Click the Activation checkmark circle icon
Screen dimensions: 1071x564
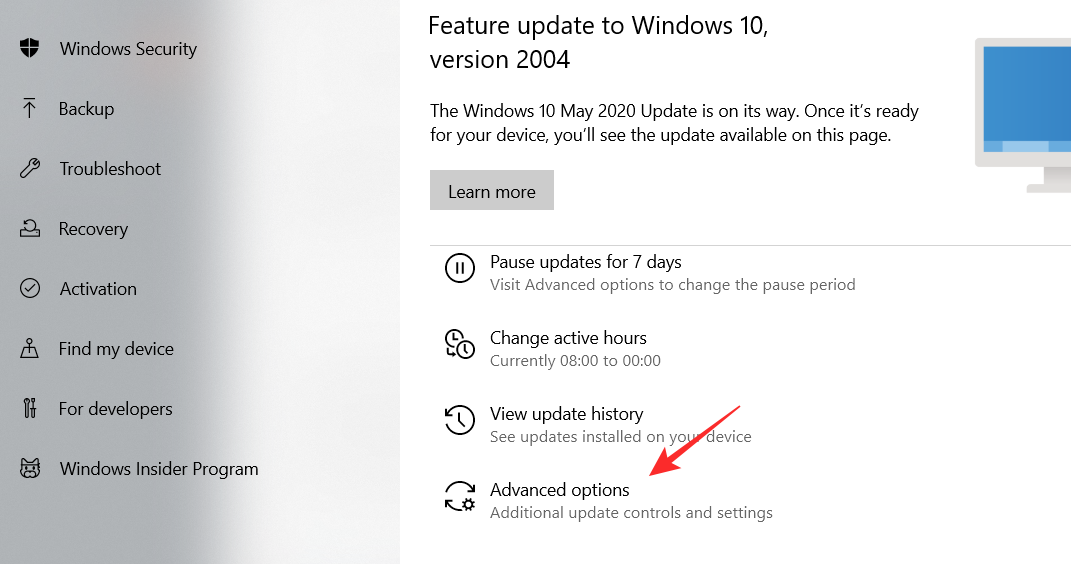click(30, 288)
